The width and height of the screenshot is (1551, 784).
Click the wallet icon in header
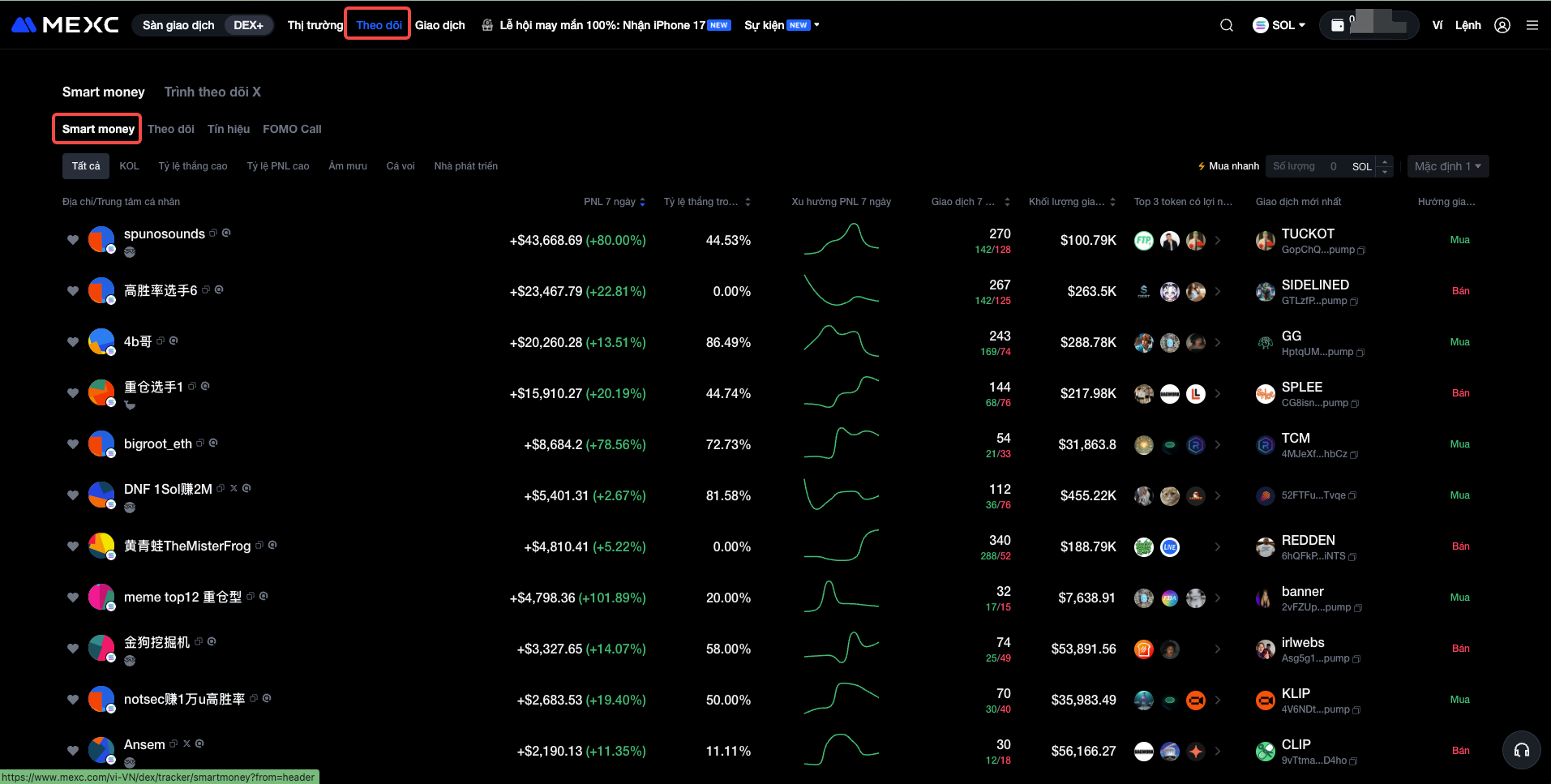pos(1338,25)
